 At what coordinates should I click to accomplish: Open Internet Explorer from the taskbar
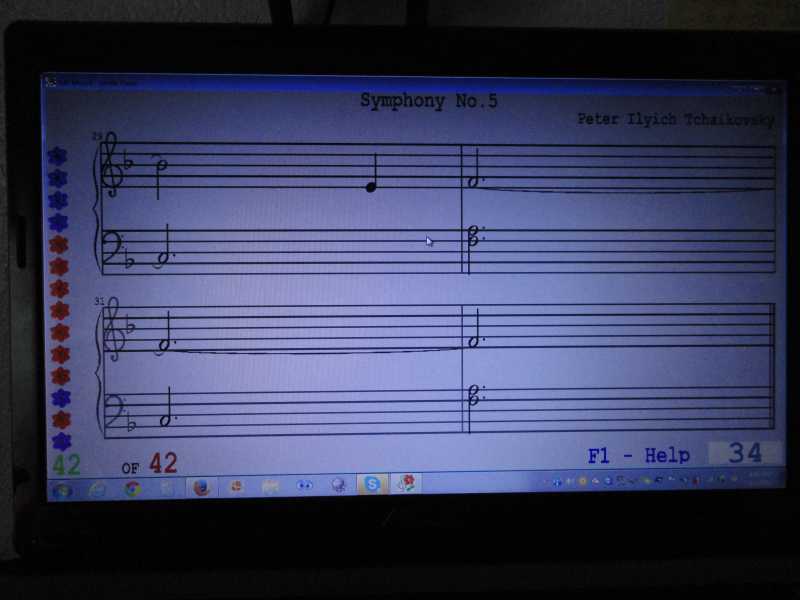click(97, 490)
